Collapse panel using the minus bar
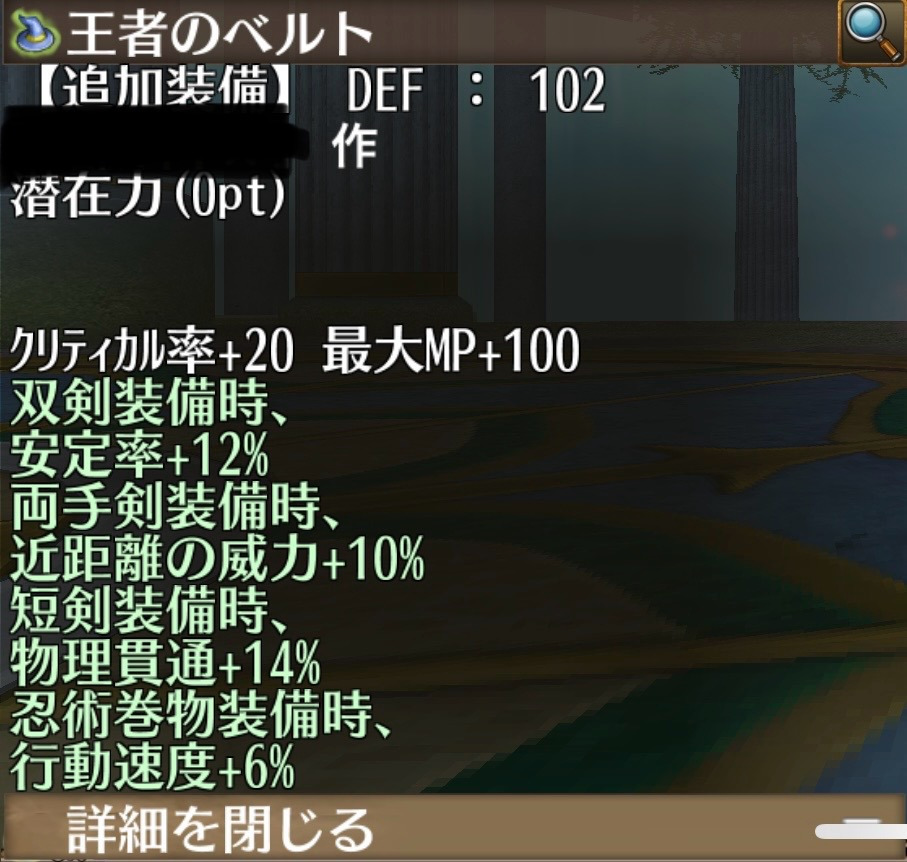Image resolution: width=907 pixels, height=862 pixels. click(860, 831)
